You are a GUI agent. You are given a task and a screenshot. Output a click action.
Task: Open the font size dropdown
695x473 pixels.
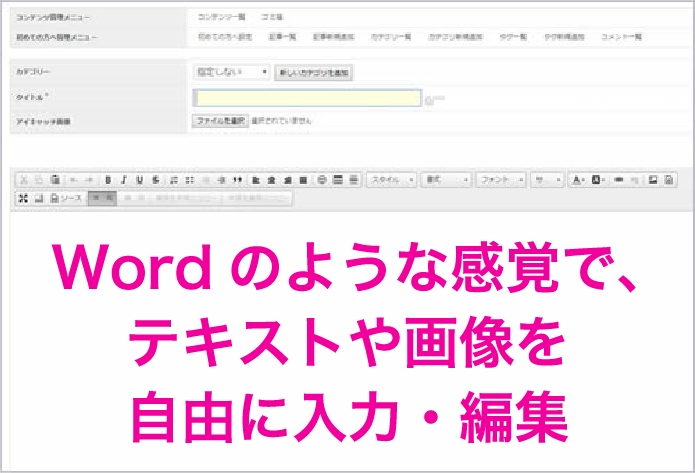click(547, 180)
